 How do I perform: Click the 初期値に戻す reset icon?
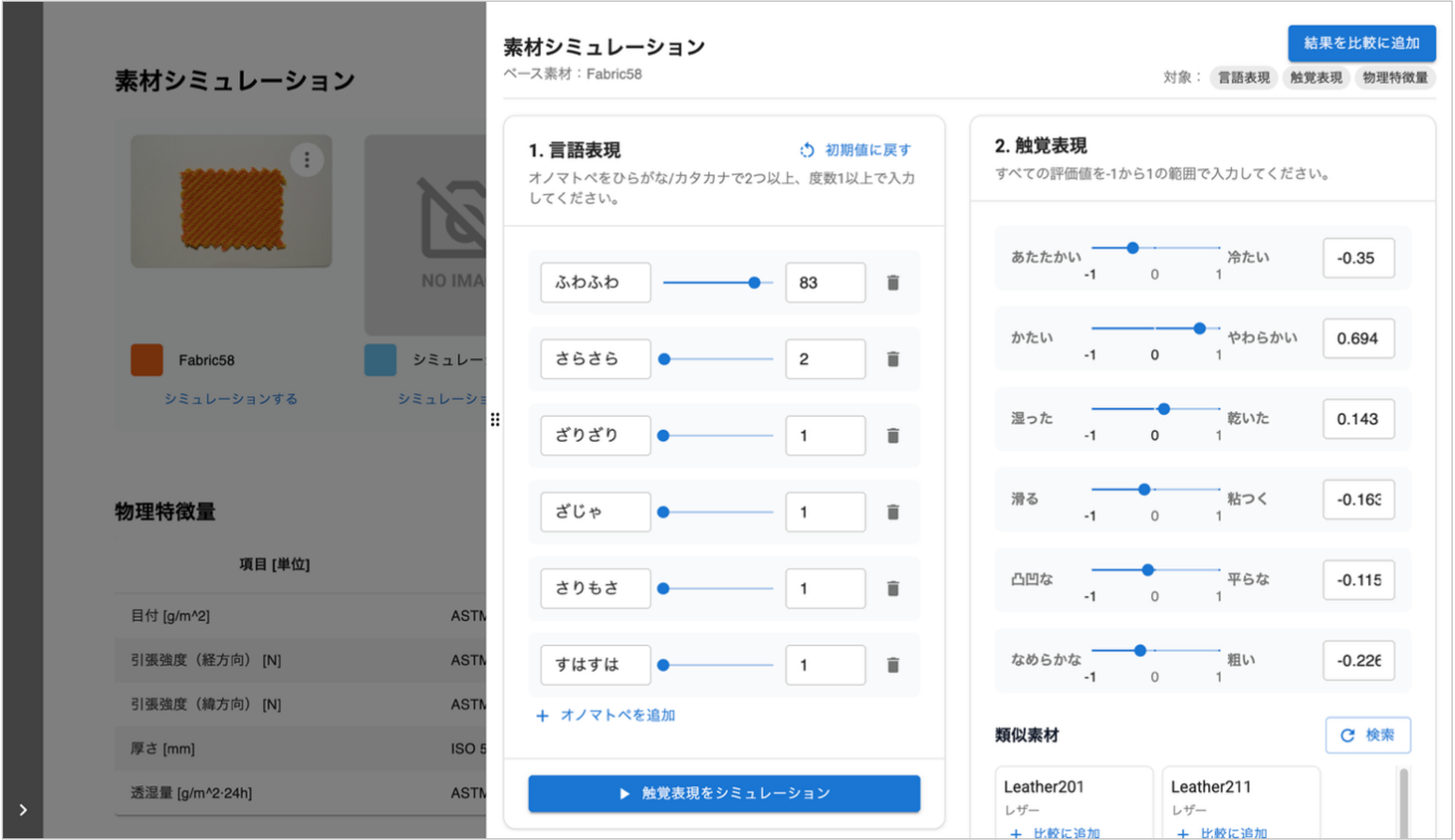click(x=807, y=150)
